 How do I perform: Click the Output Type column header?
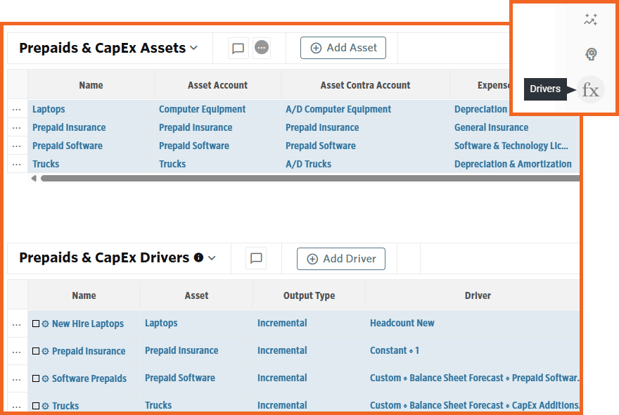click(x=309, y=296)
